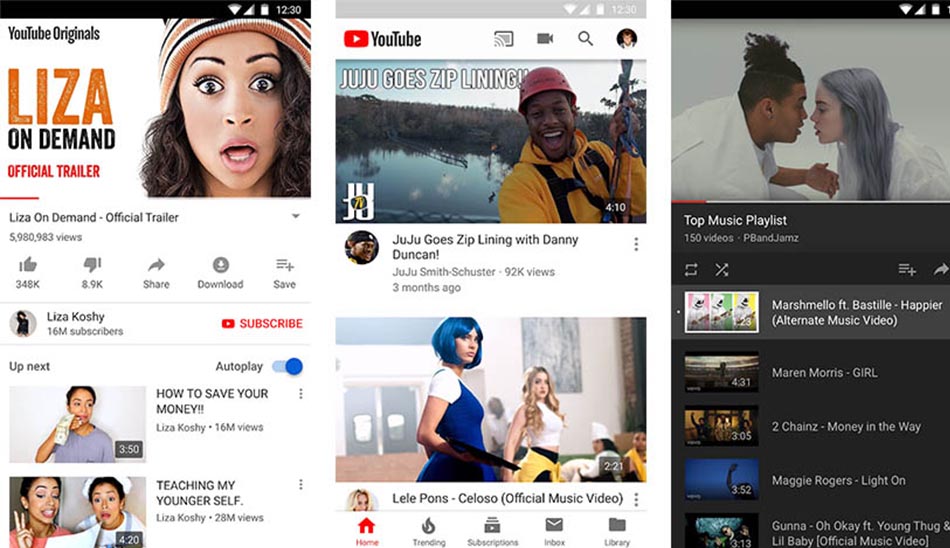Open TEACHING MY YOUNGER SELF thumbnail
This screenshot has height=548, width=950.
pos(78,512)
